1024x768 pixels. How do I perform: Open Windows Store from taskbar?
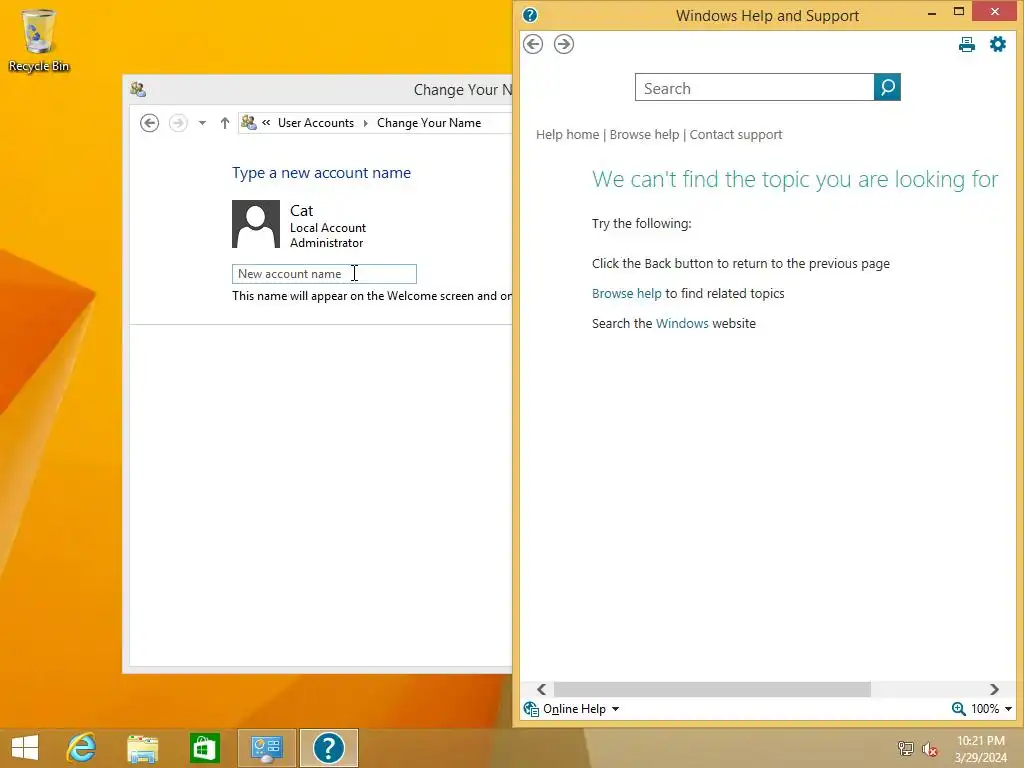tap(204, 748)
